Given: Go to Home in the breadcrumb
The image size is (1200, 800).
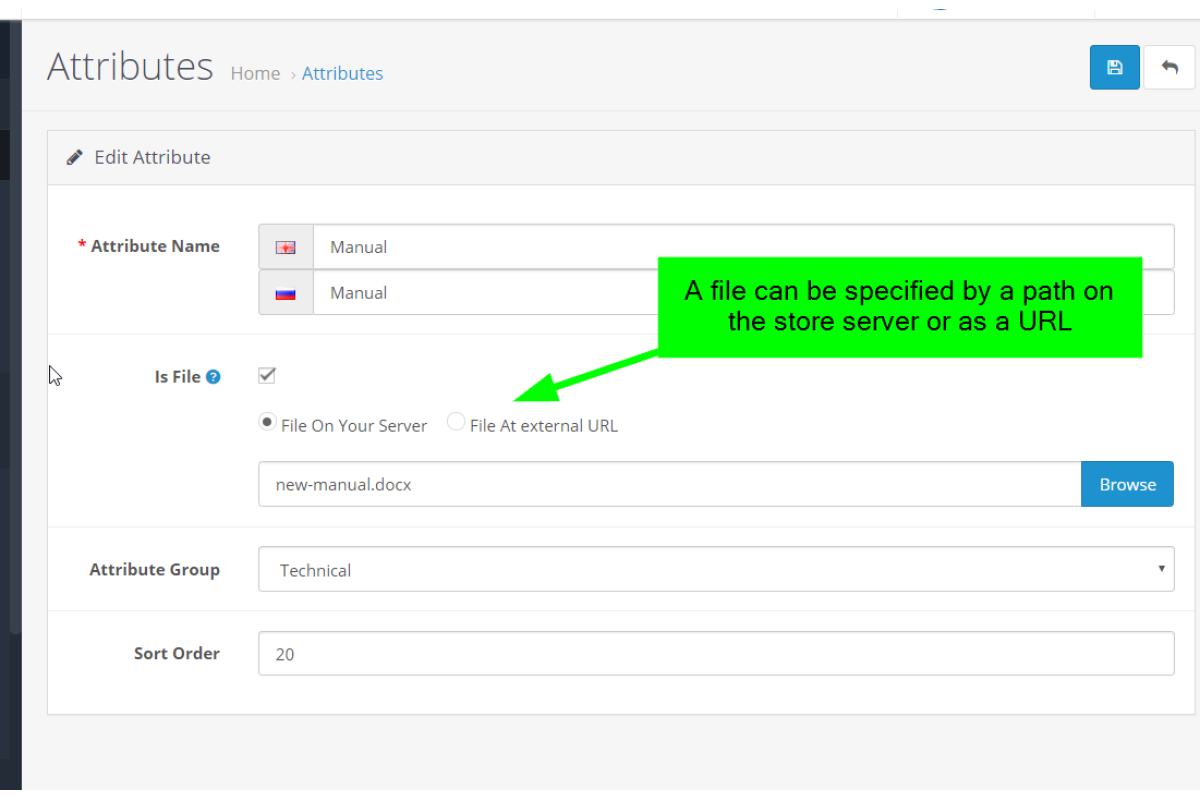Looking at the screenshot, I should 255,74.
